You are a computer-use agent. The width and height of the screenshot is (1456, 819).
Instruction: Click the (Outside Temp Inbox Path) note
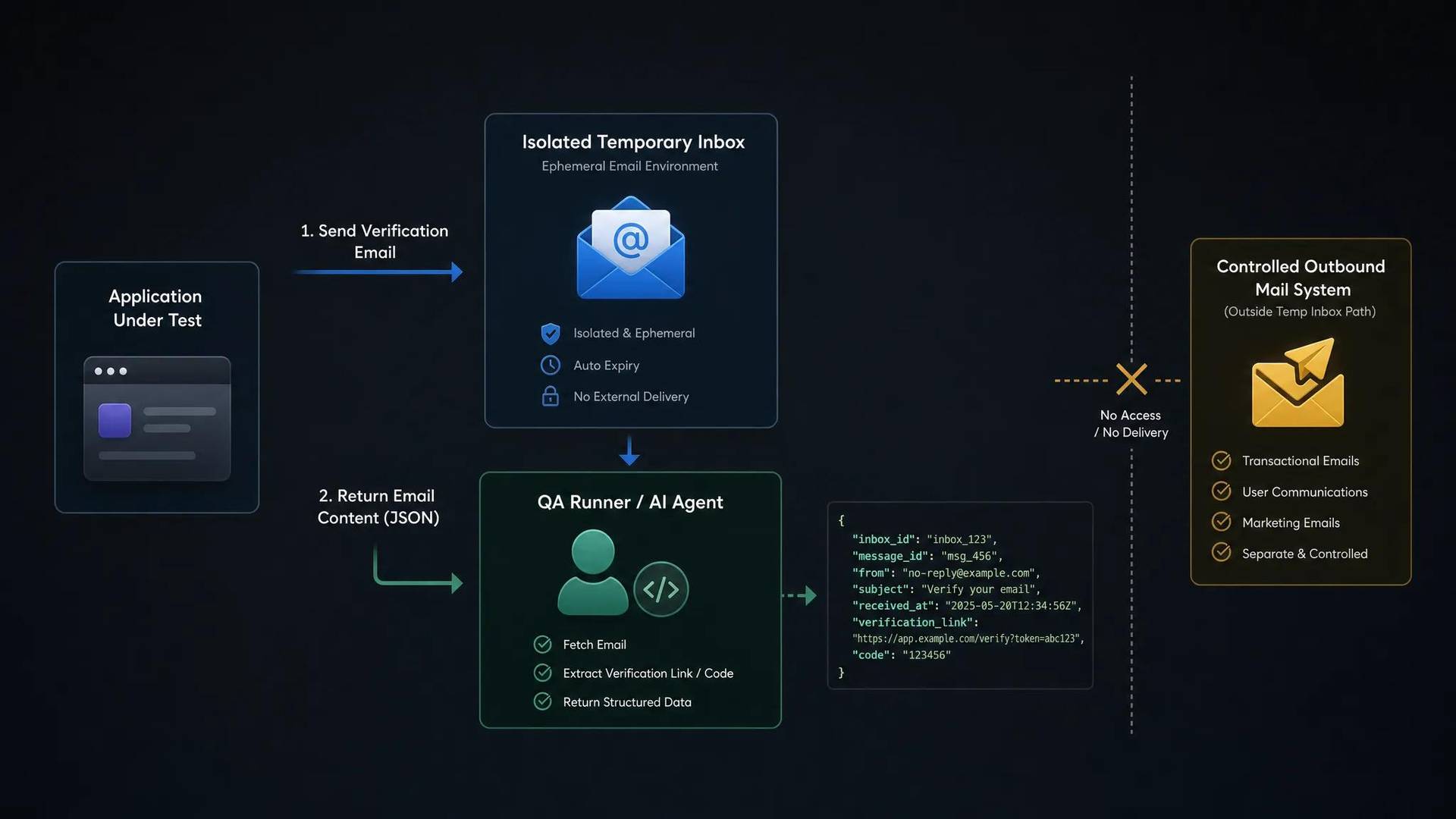[1300, 312]
